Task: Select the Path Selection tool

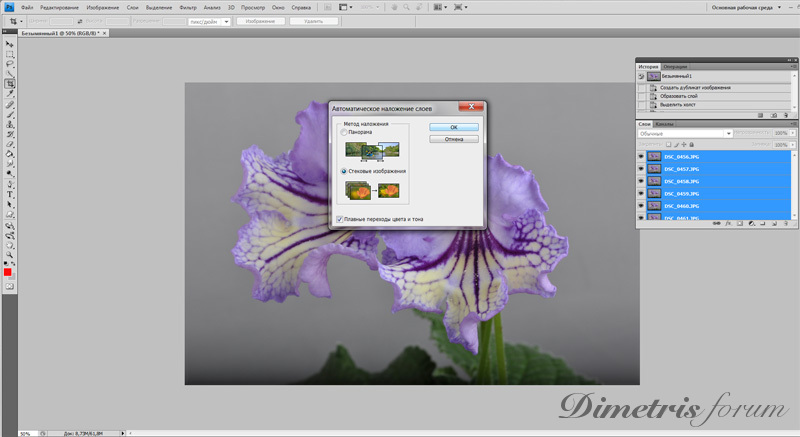Action: (x=9, y=204)
